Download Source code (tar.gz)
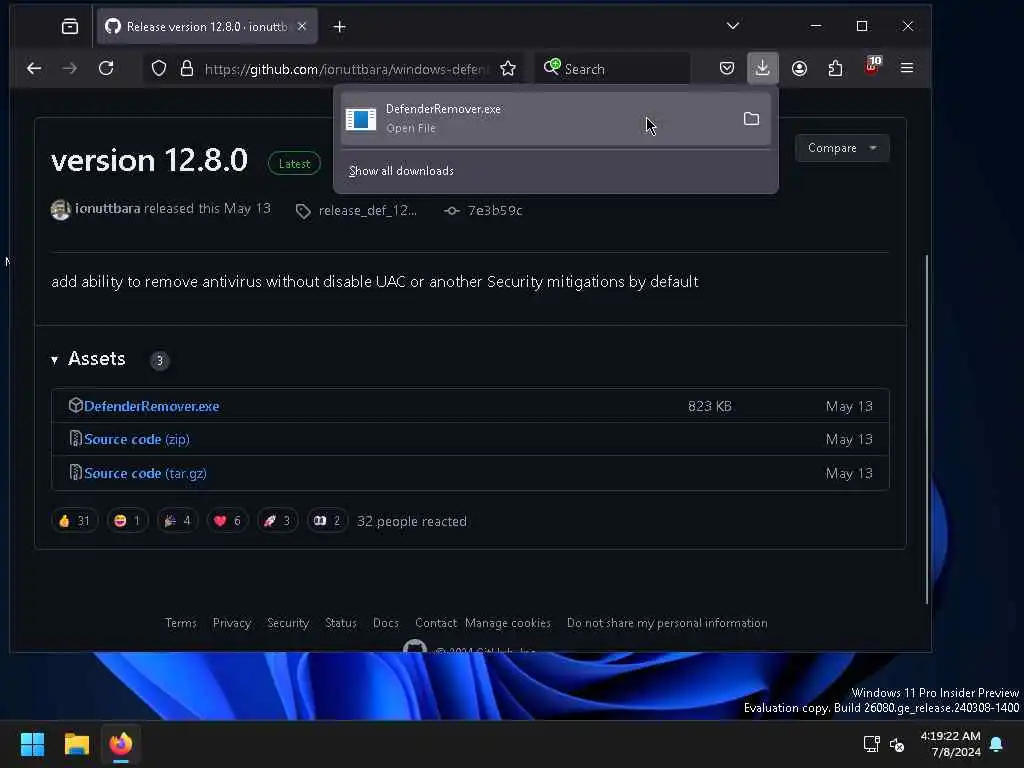This screenshot has height=768, width=1024. point(145,473)
